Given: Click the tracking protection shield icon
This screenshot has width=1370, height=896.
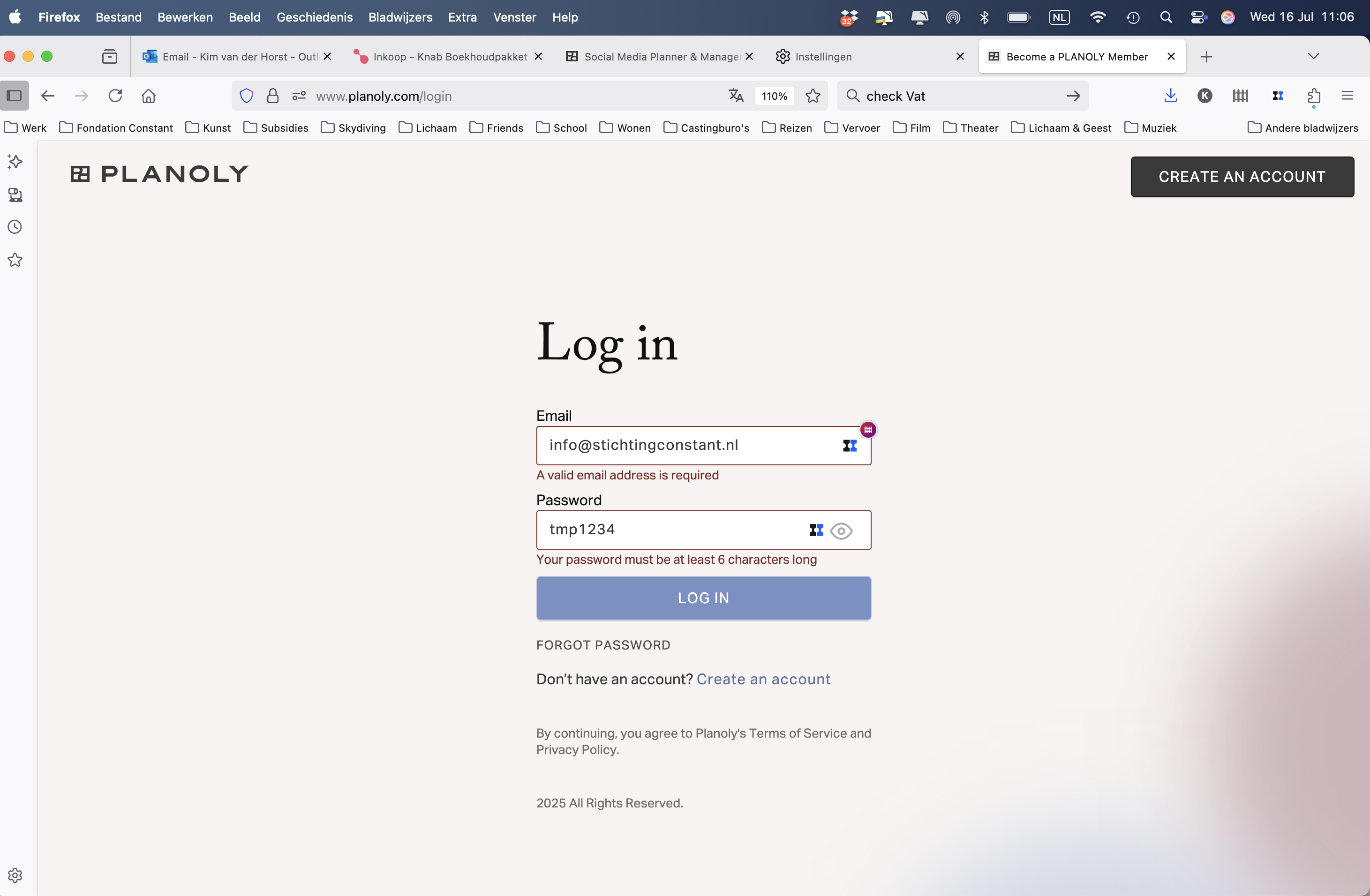Looking at the screenshot, I should (x=246, y=96).
